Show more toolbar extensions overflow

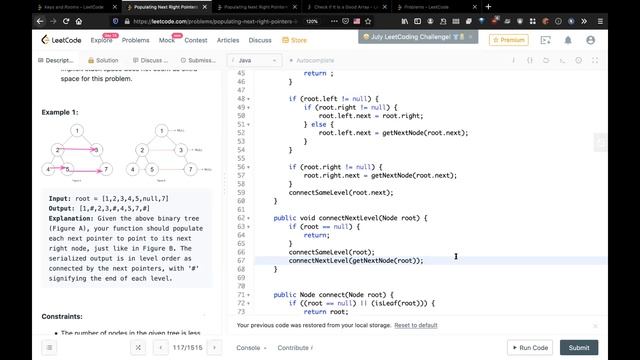[584, 21]
